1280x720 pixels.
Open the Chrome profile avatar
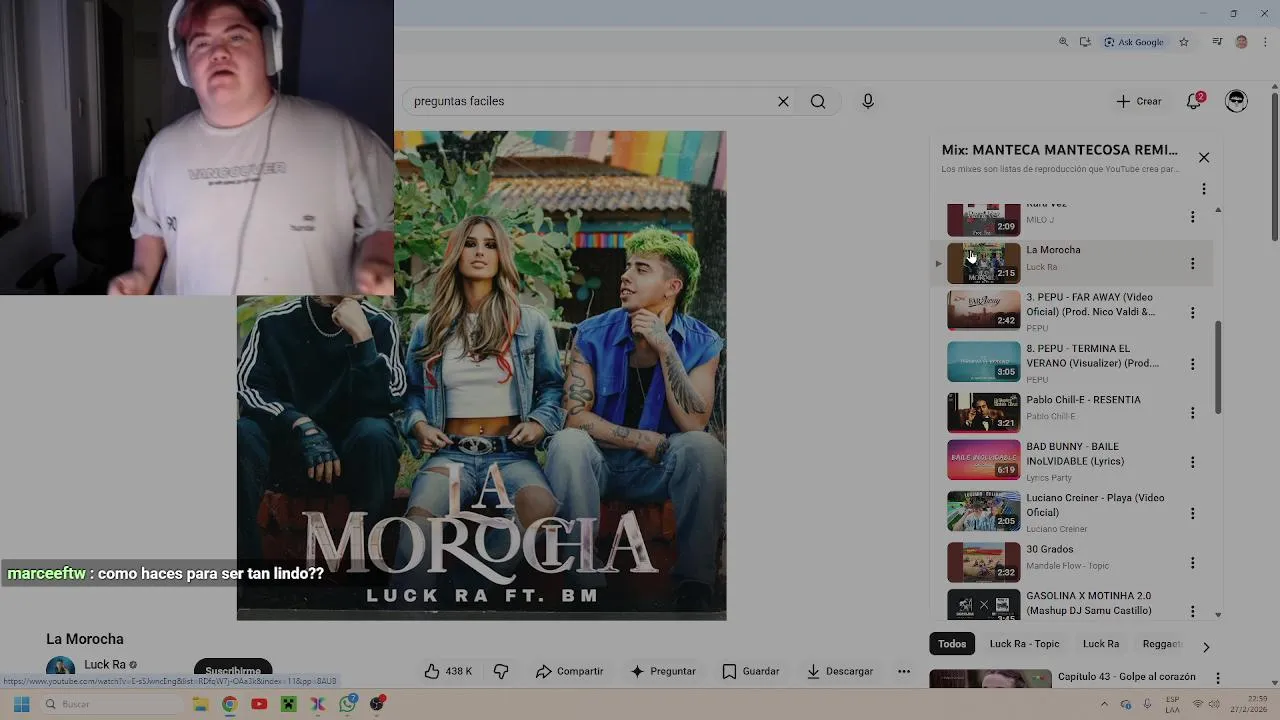tap(1242, 42)
